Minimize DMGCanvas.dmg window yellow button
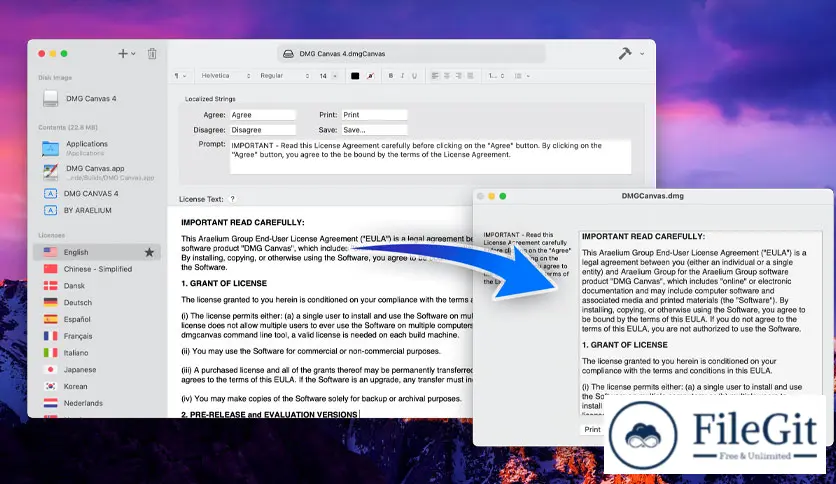This screenshot has height=484, width=836. pos(492,196)
